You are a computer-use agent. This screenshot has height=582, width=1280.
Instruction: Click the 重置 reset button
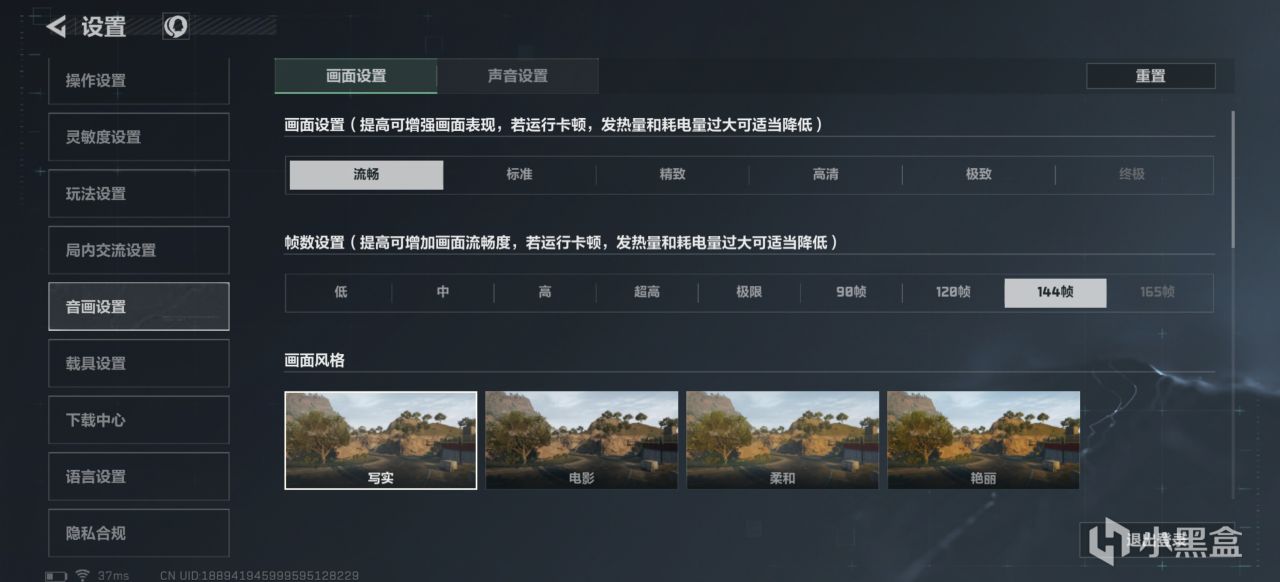pyautogui.click(x=1151, y=76)
